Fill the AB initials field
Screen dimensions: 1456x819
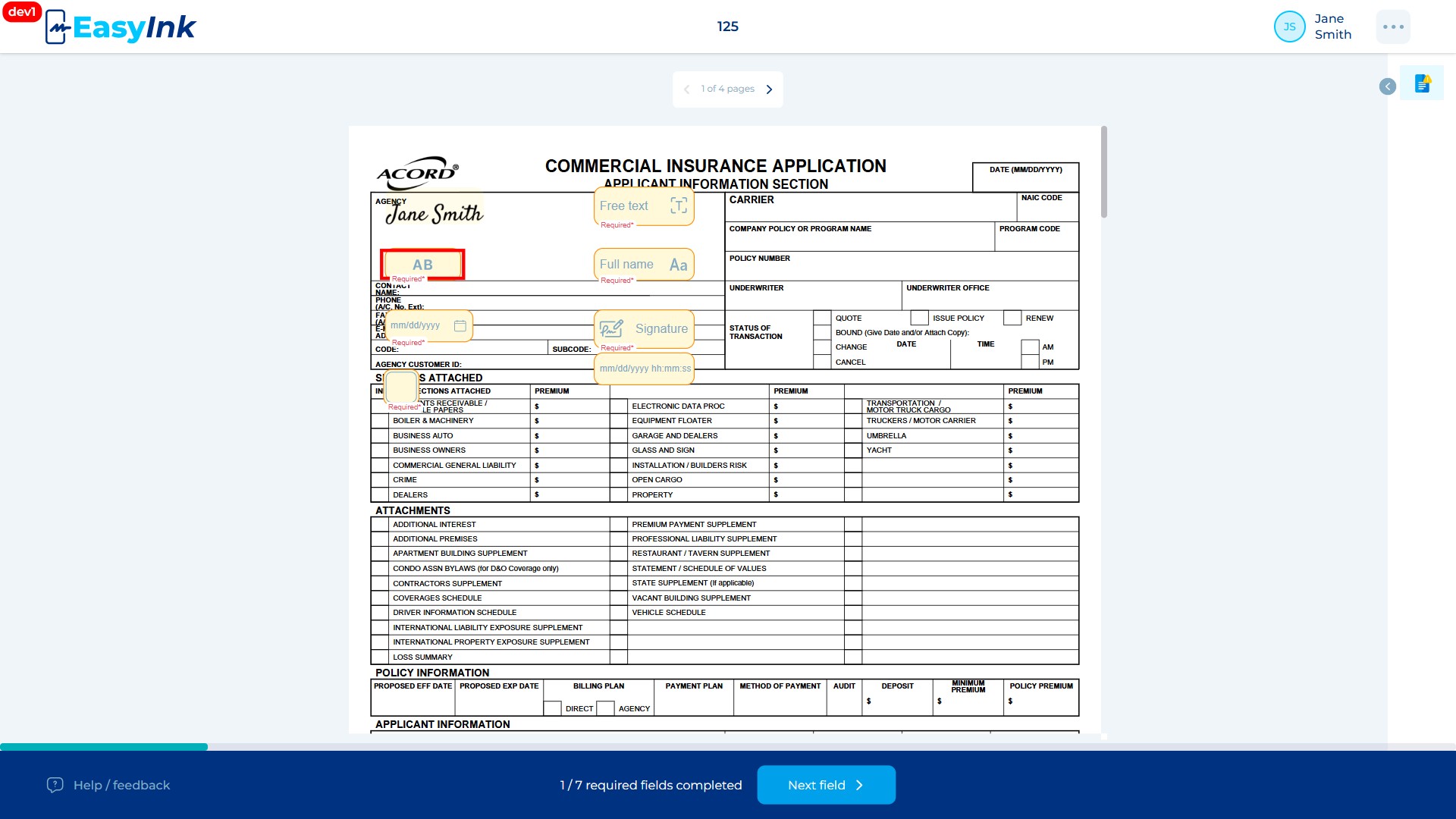422,265
